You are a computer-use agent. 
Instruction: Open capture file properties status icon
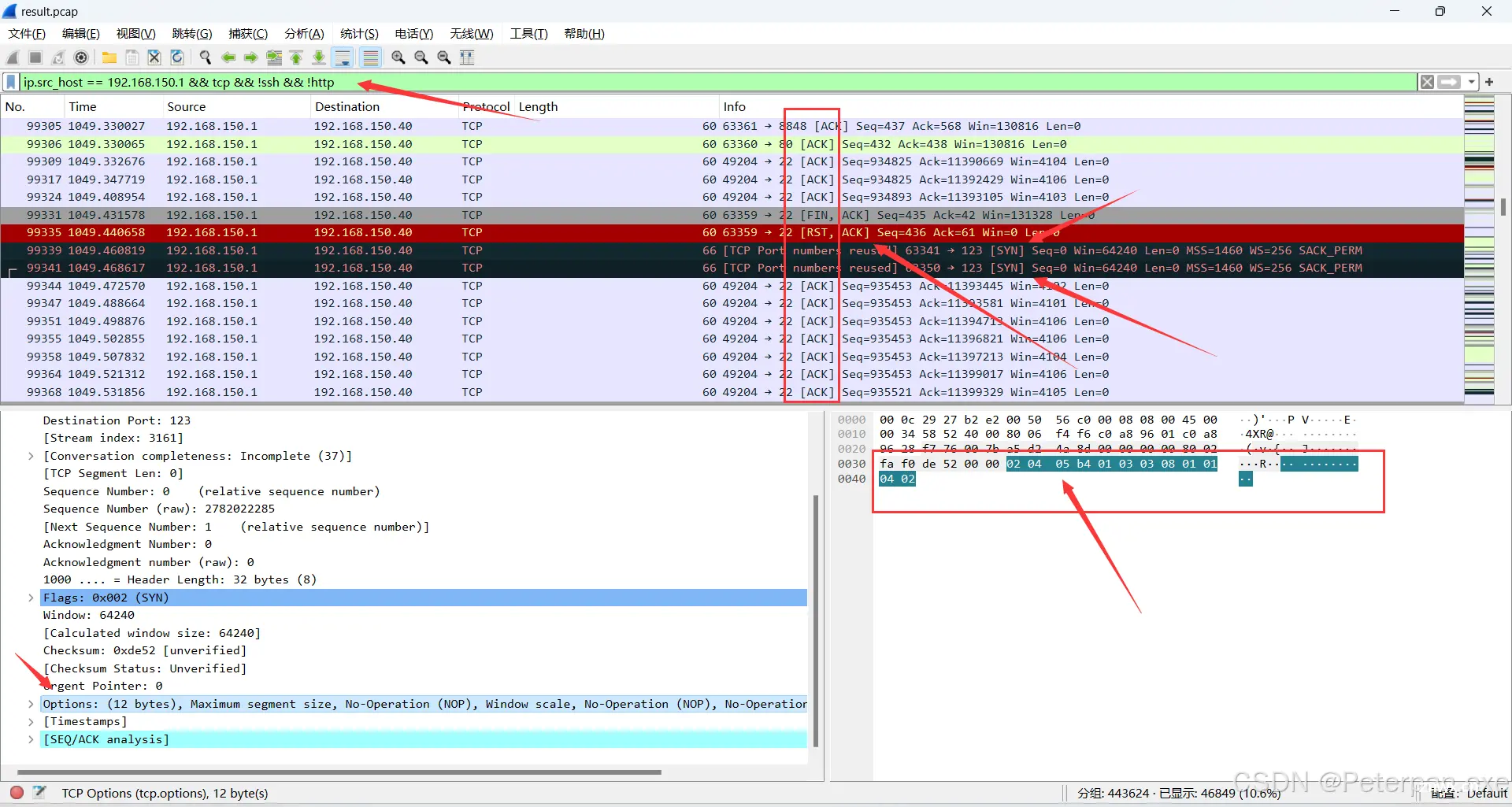(x=39, y=792)
